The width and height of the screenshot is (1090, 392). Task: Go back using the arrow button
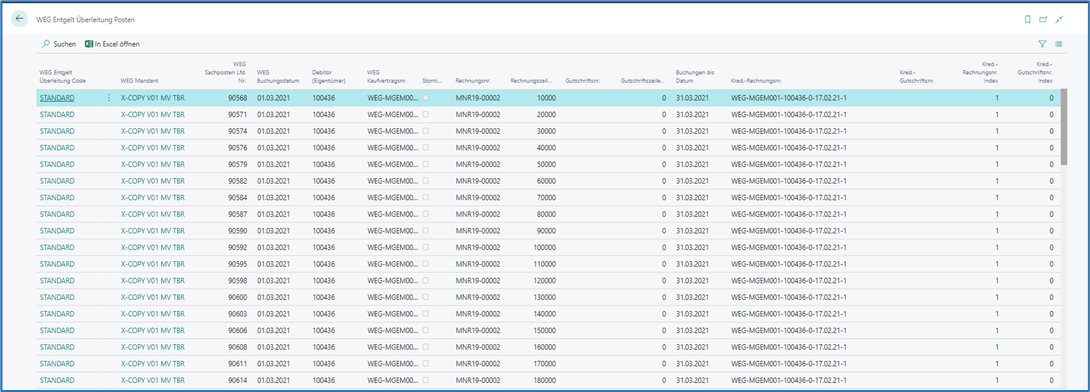[19, 19]
